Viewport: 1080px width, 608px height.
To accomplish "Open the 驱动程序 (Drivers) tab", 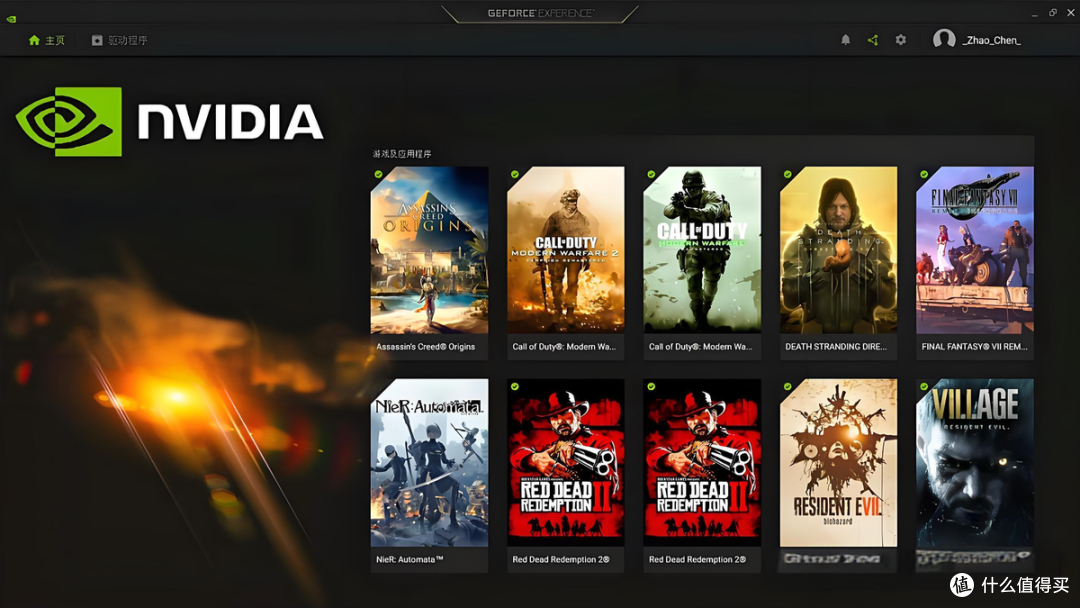I will (x=119, y=41).
